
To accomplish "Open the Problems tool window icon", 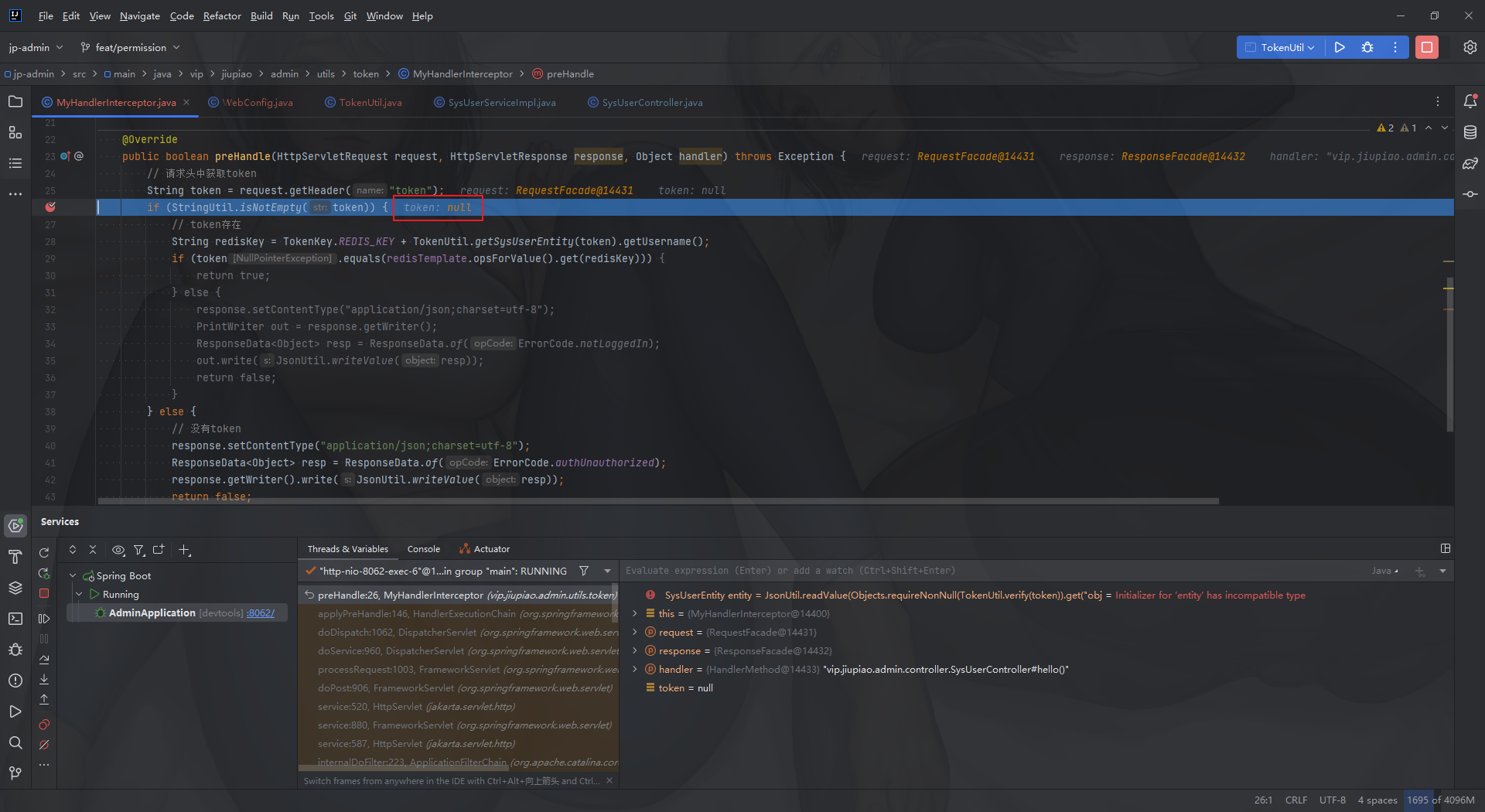I will pyautogui.click(x=15, y=681).
